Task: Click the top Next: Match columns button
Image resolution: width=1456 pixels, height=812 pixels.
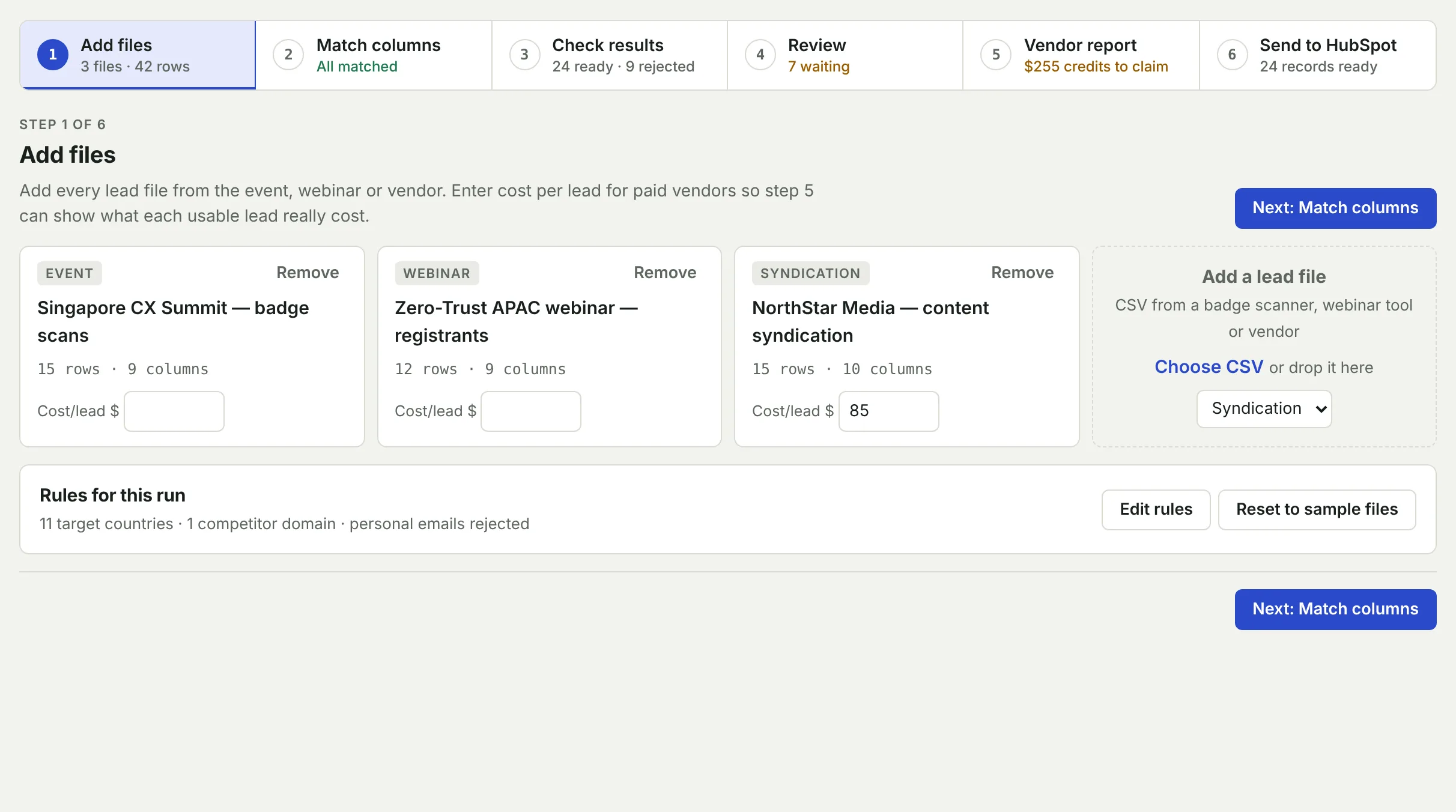Action: 1335,208
